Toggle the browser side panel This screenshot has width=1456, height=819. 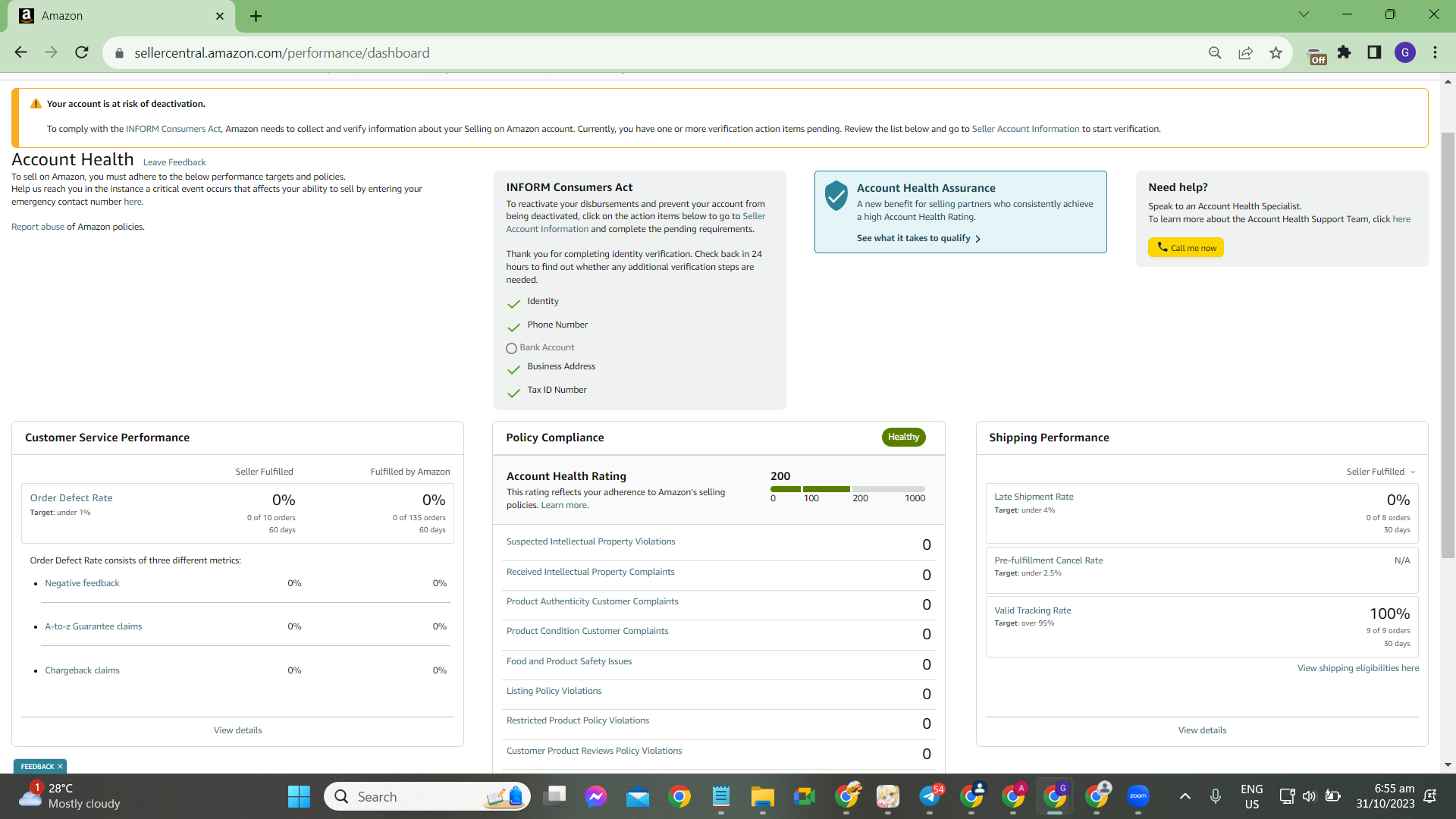click(x=1374, y=52)
